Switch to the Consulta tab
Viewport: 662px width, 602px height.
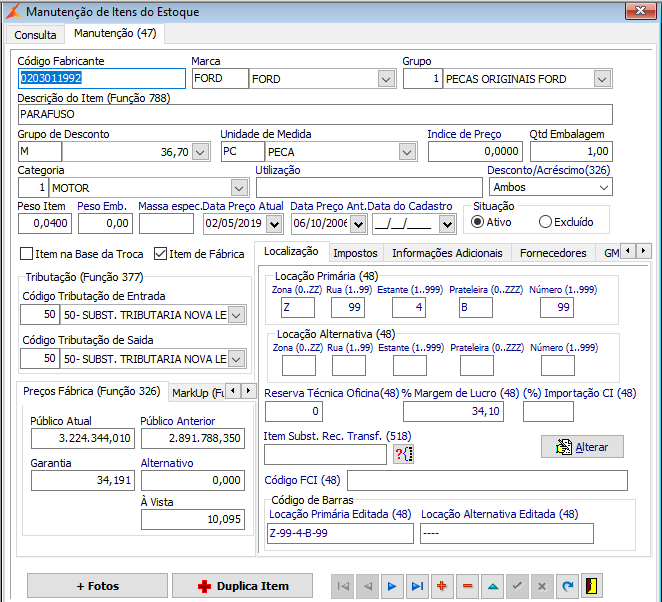tap(35, 34)
